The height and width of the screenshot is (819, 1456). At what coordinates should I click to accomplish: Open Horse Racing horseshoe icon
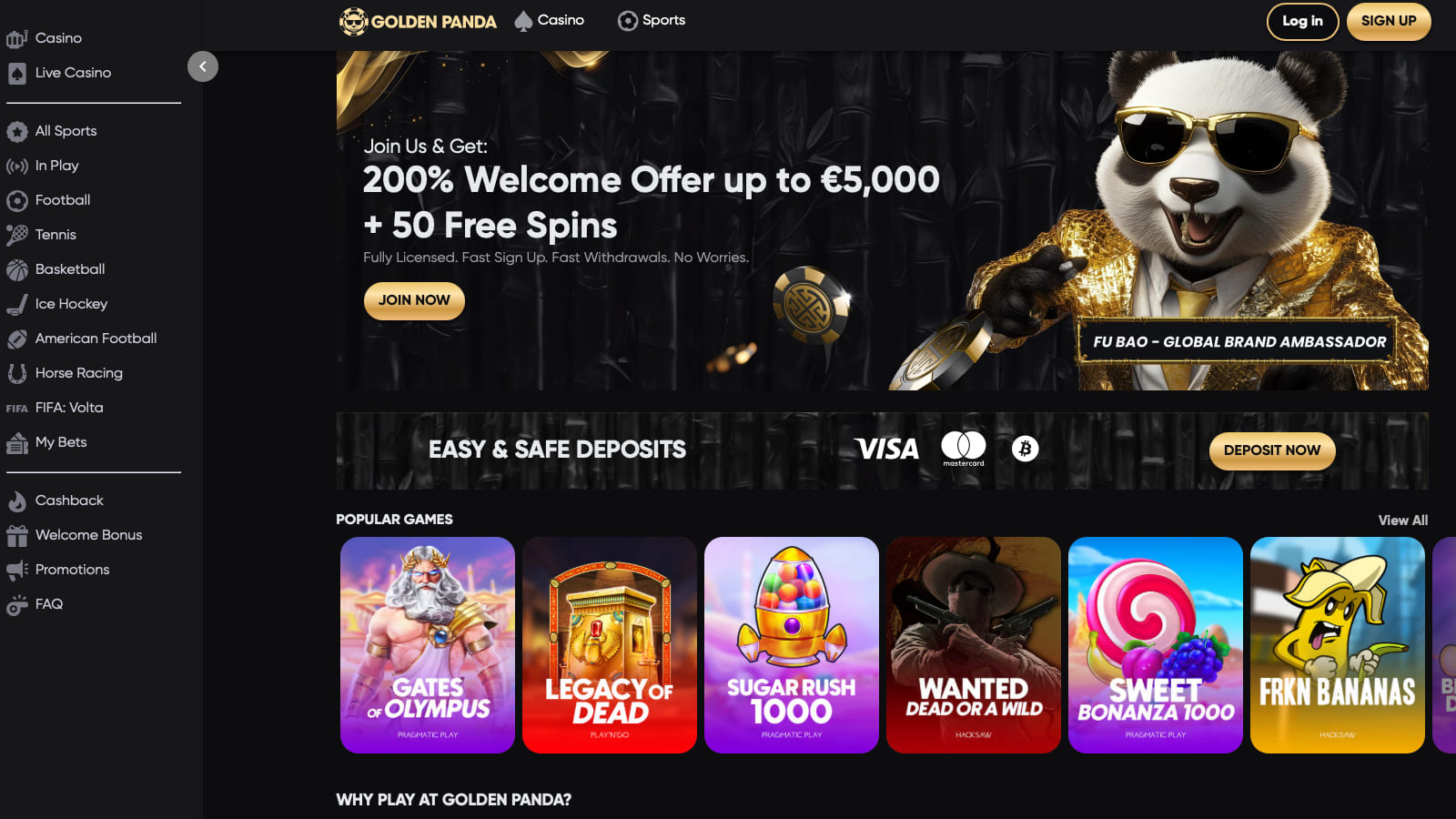(16, 373)
